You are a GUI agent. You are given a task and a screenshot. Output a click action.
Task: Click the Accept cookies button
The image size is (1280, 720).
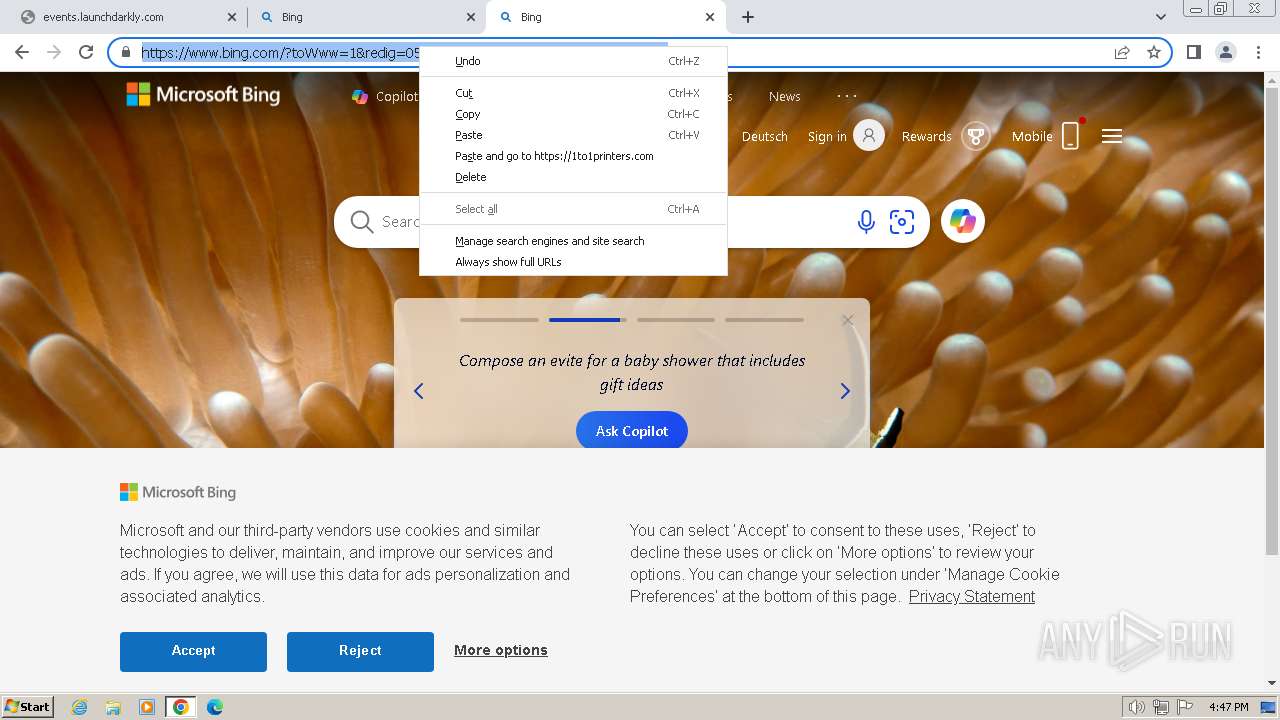[193, 651]
